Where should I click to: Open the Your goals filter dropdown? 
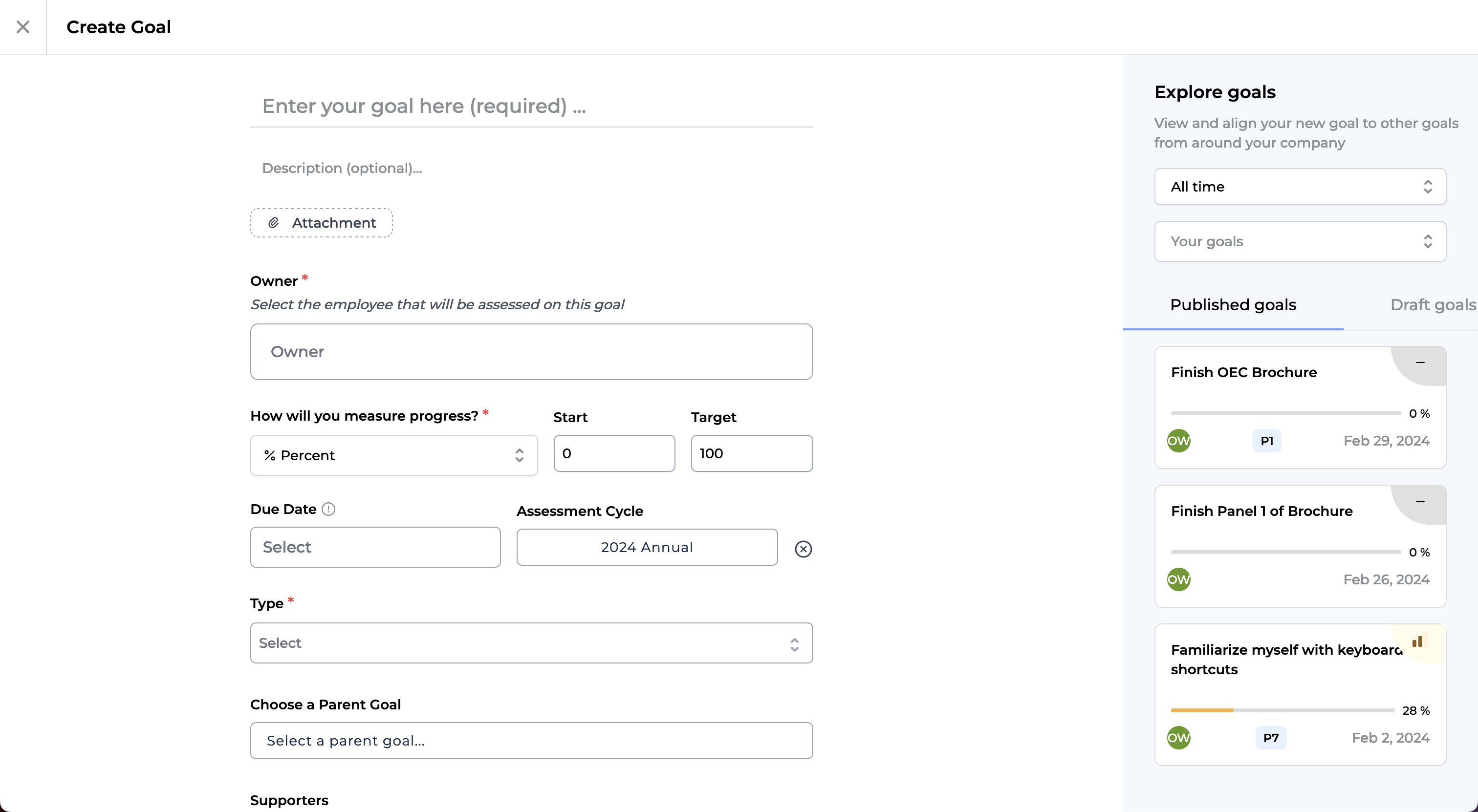pos(1300,241)
